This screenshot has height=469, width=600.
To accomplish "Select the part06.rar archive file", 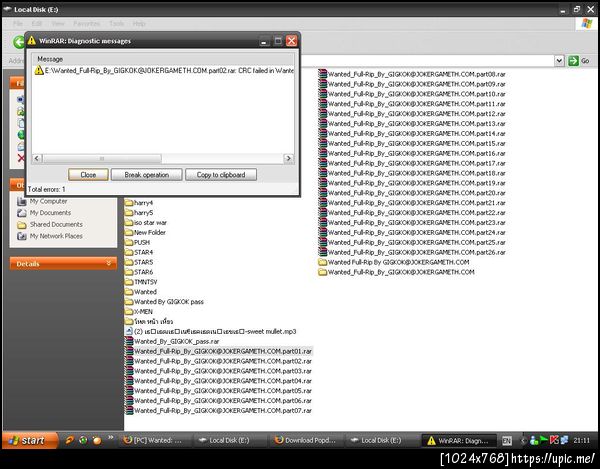I will [x=218, y=401].
